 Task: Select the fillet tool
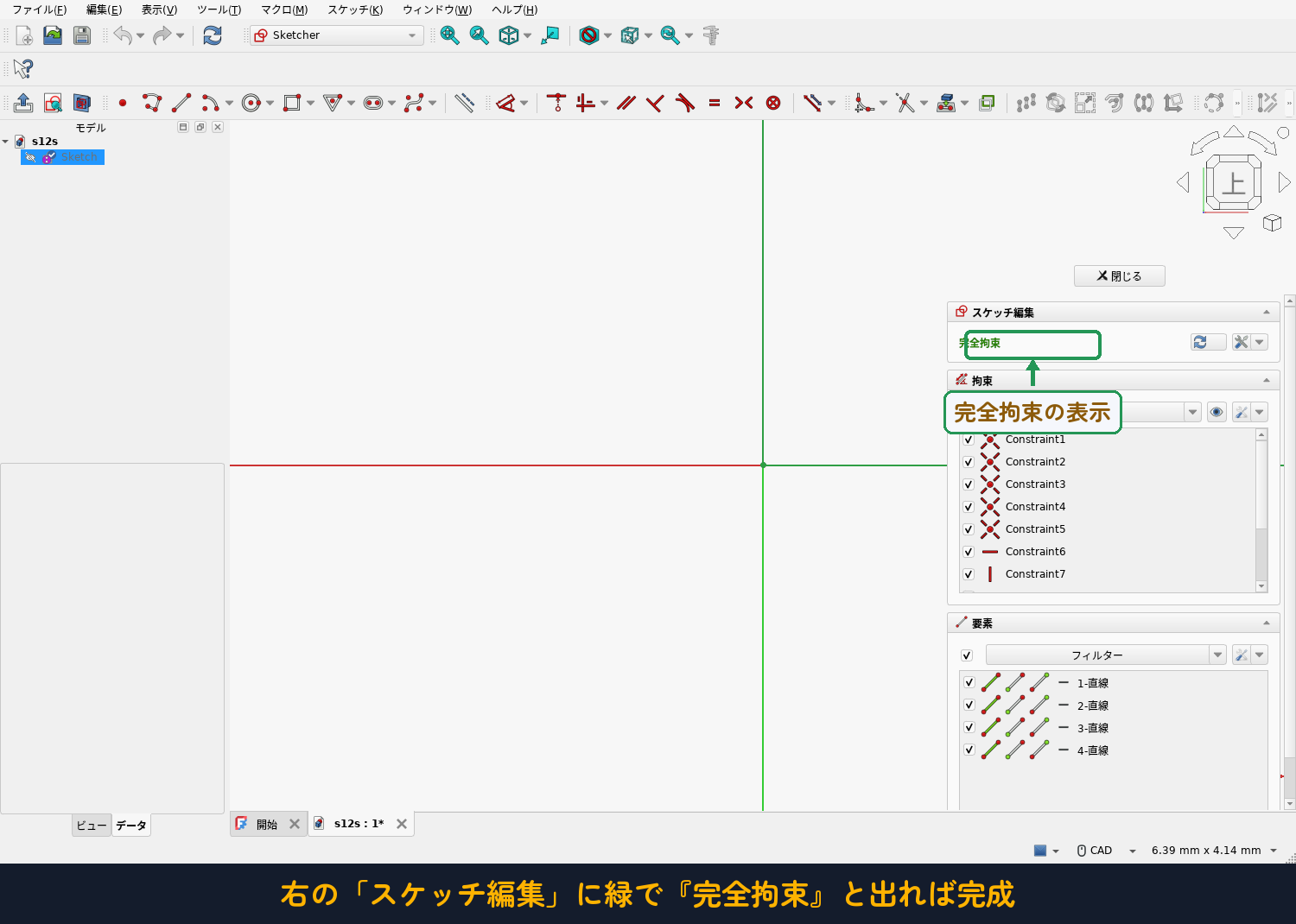coord(864,103)
